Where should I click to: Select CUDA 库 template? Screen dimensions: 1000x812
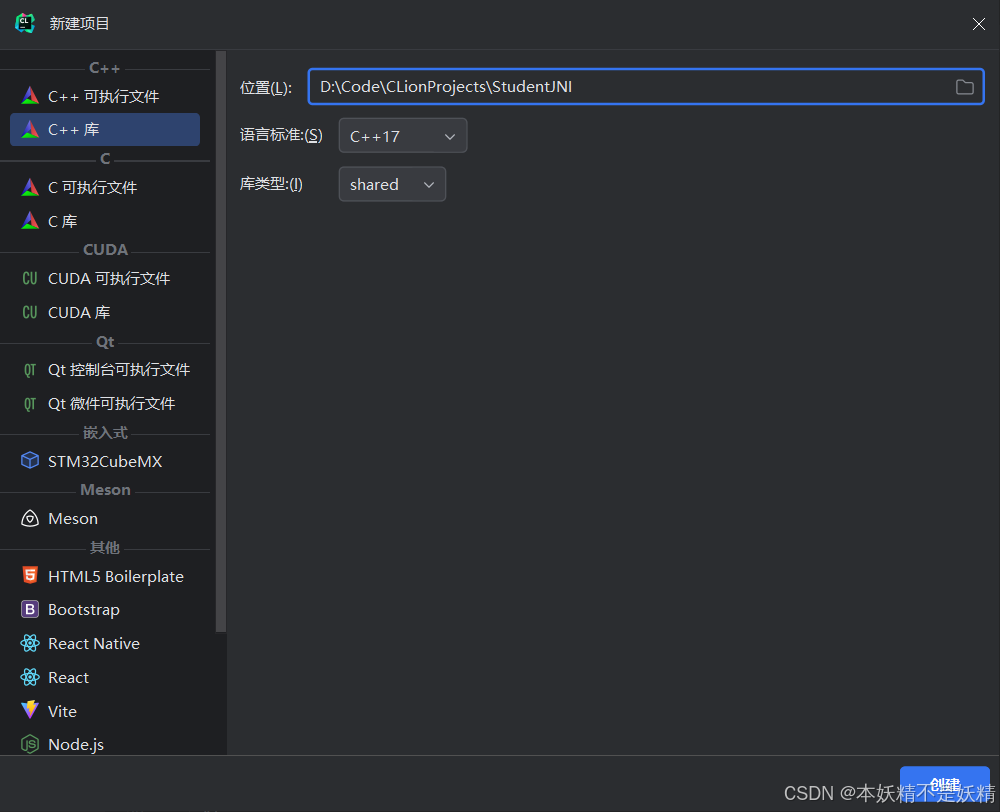point(105,313)
